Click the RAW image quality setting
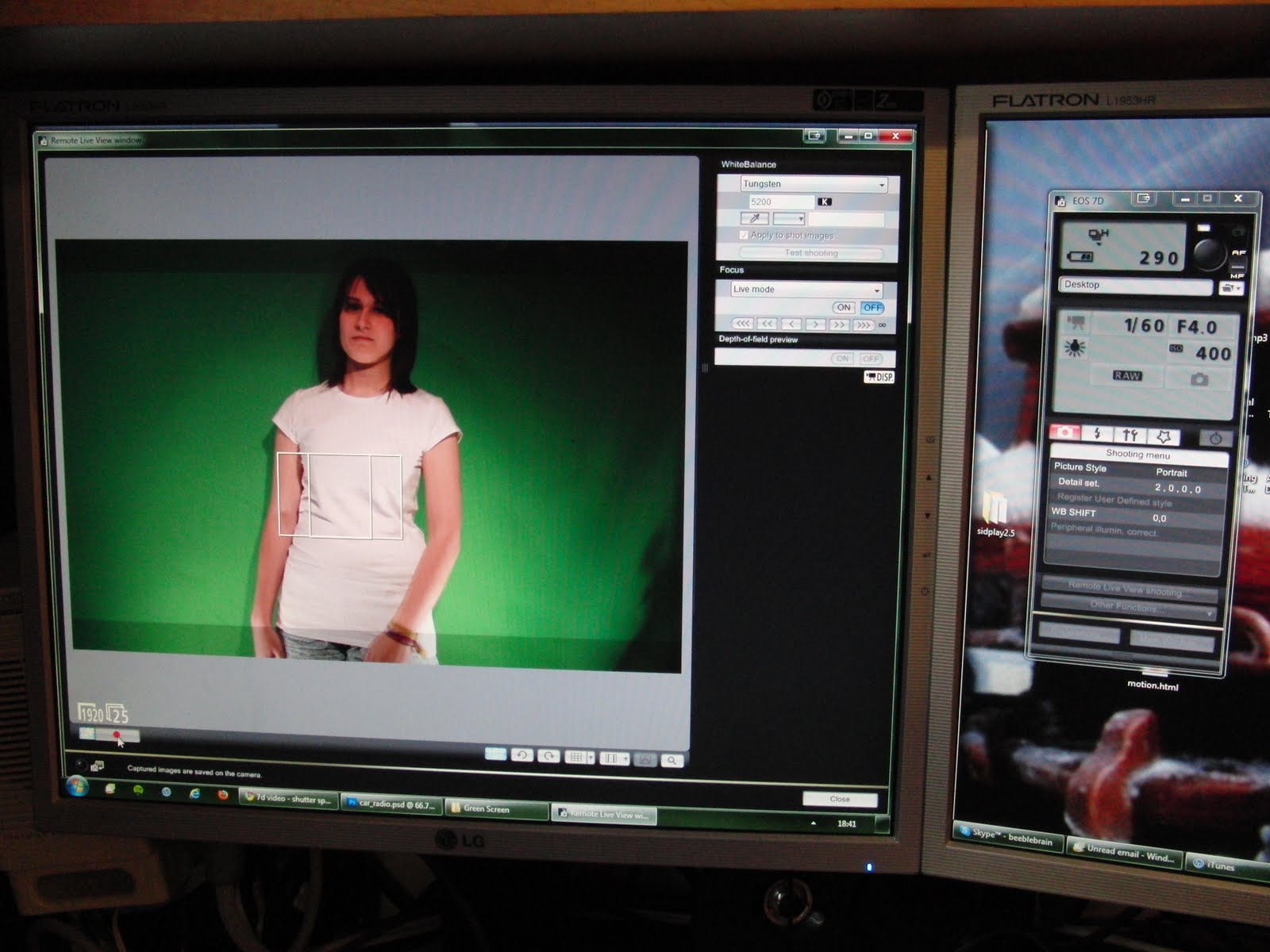The width and height of the screenshot is (1270, 952). coord(1127,376)
